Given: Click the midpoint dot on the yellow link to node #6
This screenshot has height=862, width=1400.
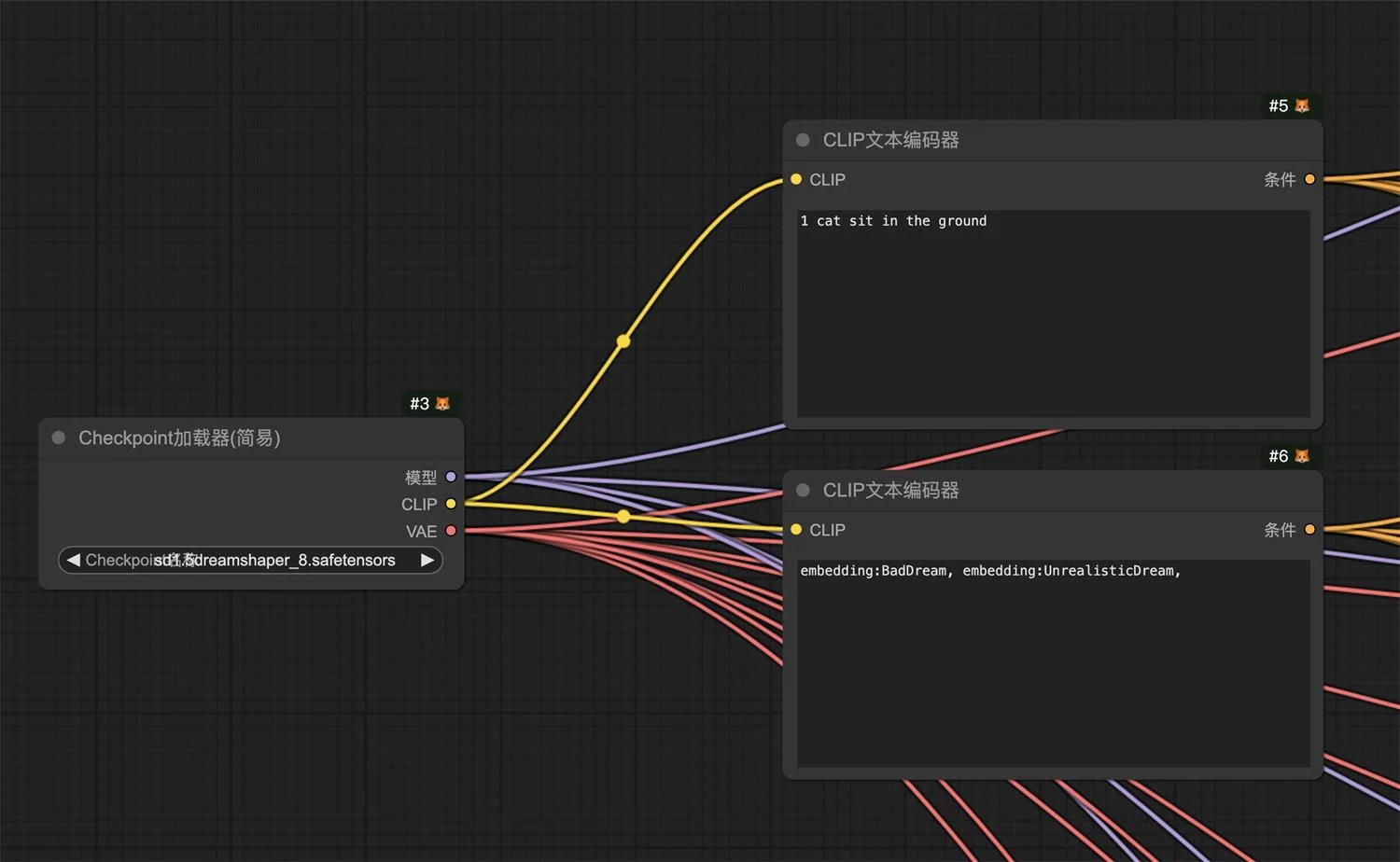Looking at the screenshot, I should click(623, 516).
